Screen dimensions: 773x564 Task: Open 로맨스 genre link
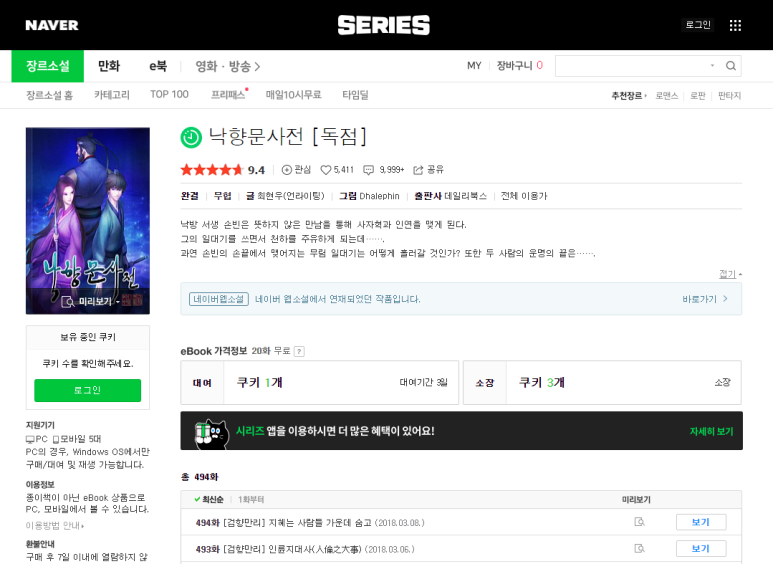[x=667, y=96]
